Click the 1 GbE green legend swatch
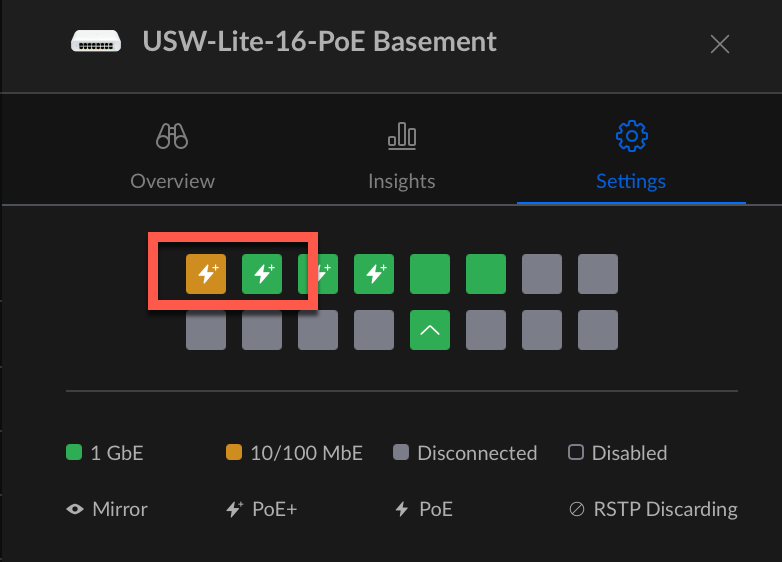This screenshot has width=782, height=562. (x=73, y=453)
